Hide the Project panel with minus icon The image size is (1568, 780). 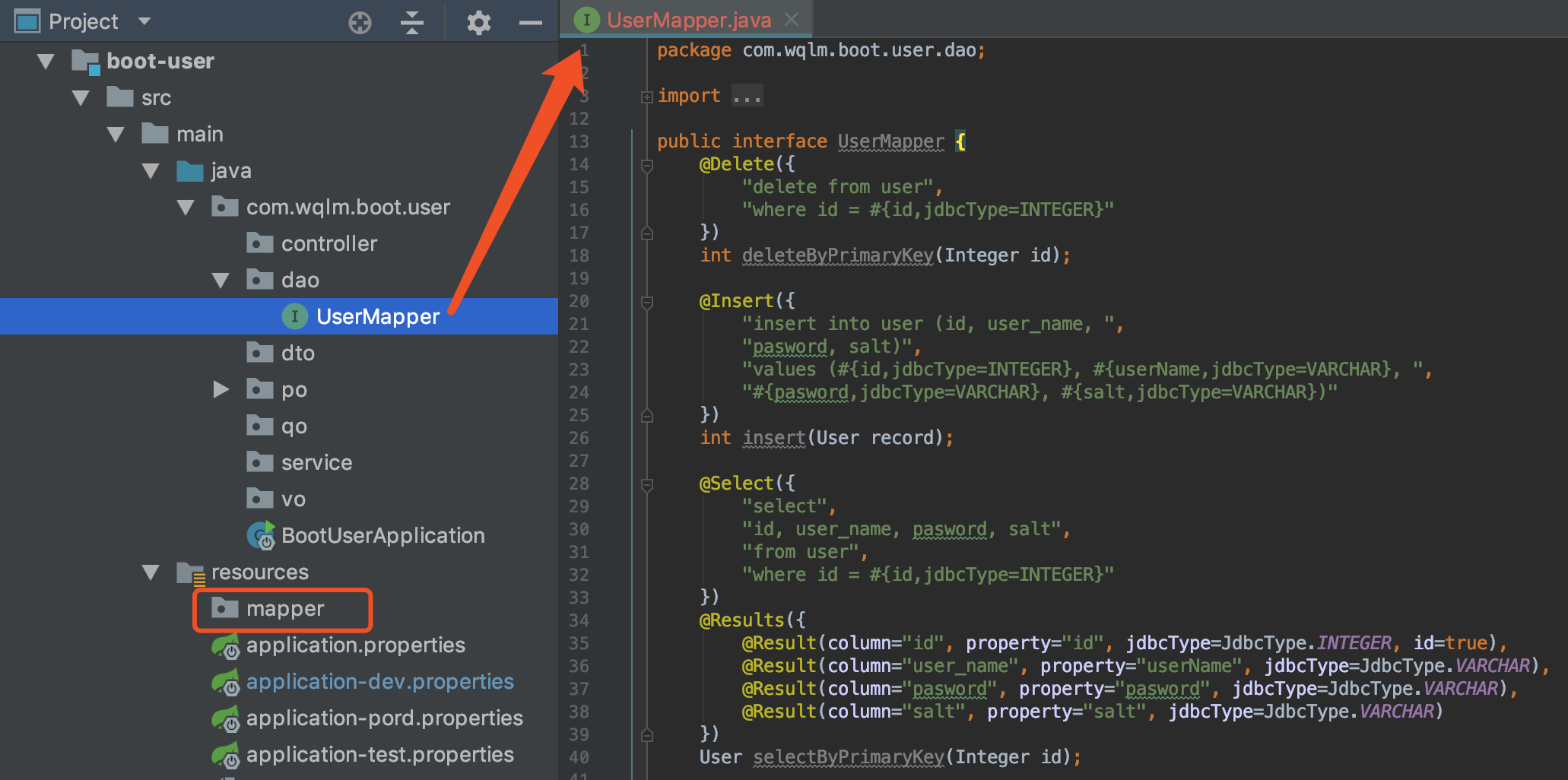point(530,23)
